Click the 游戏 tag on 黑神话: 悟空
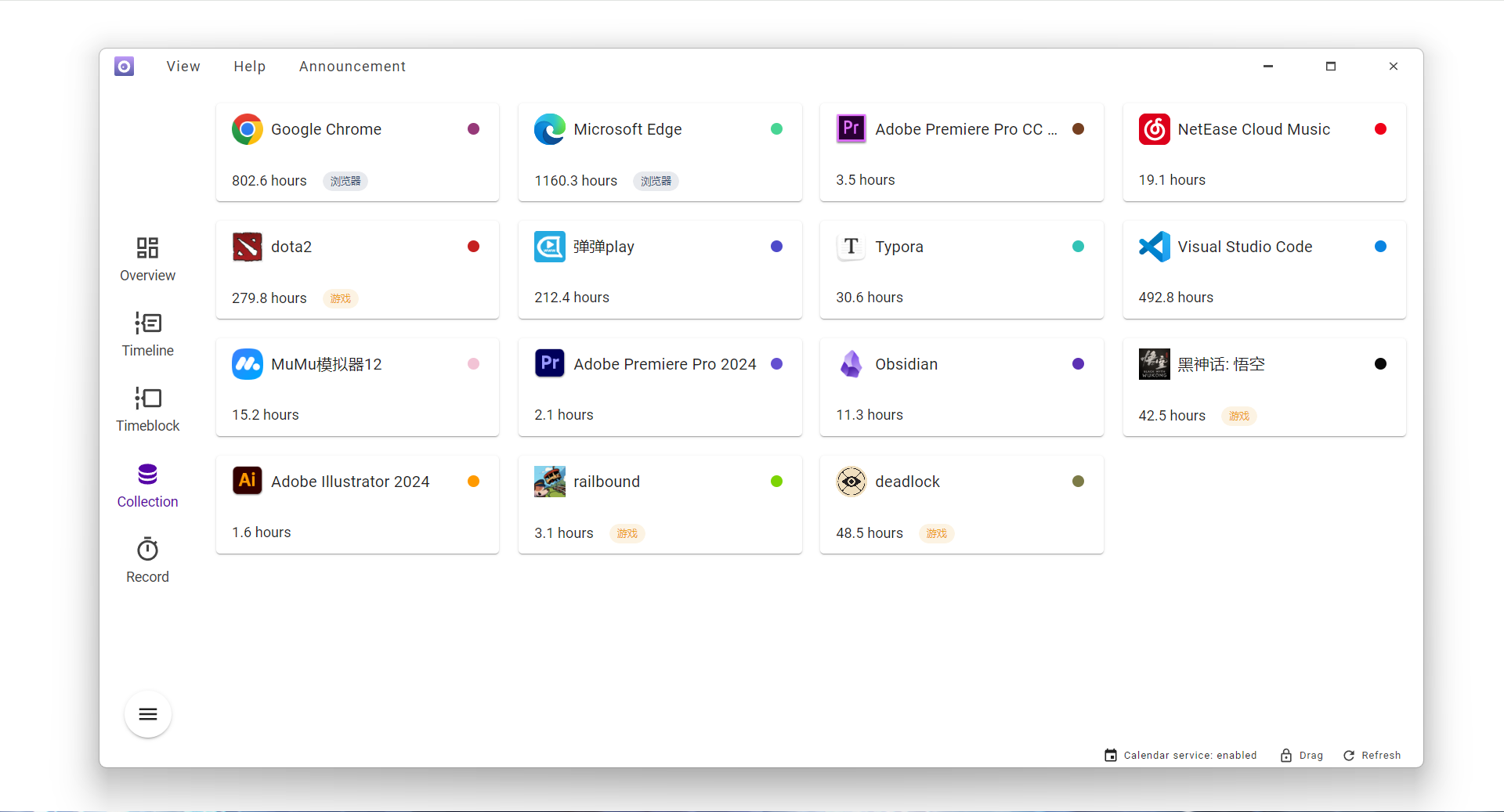 (1239, 416)
